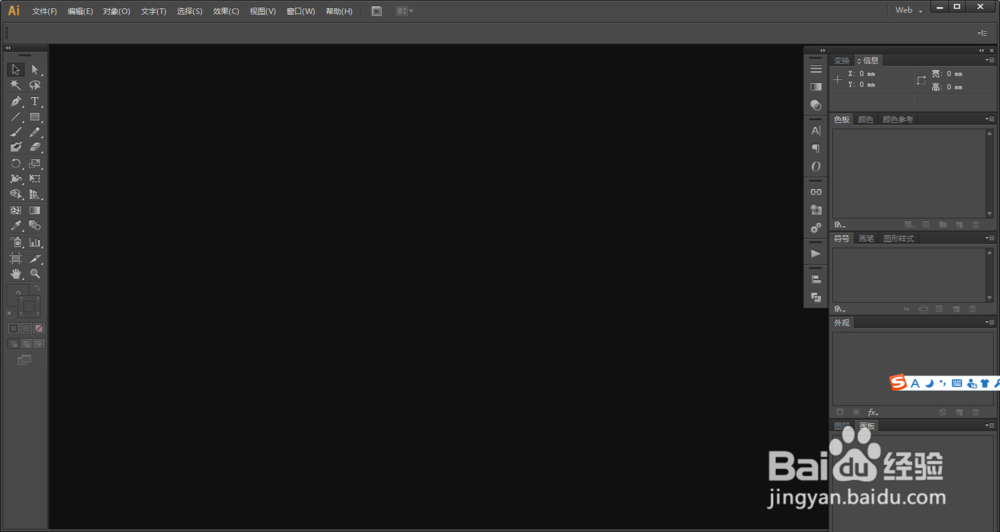Select the Magic Wand tool
This screenshot has width=1000, height=532.
16,85
